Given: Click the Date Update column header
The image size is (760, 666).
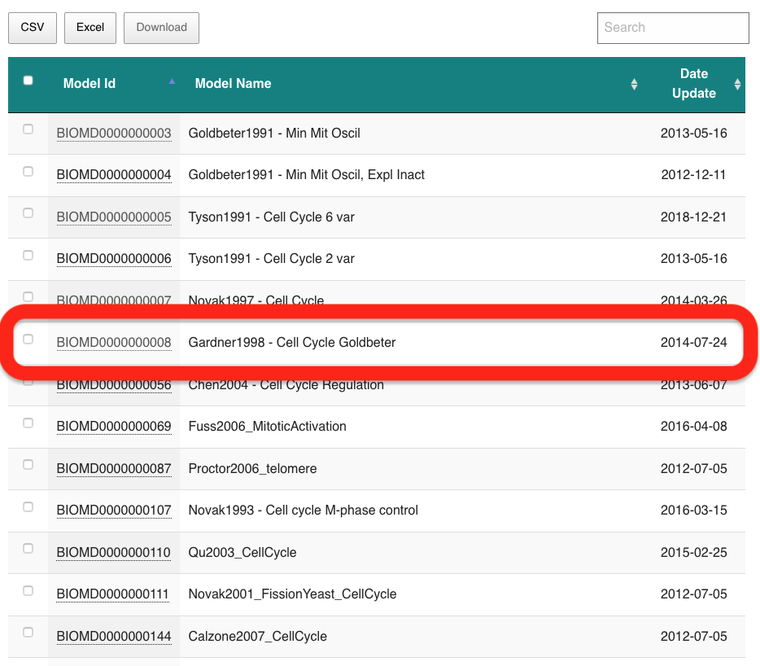Looking at the screenshot, I should [694, 83].
